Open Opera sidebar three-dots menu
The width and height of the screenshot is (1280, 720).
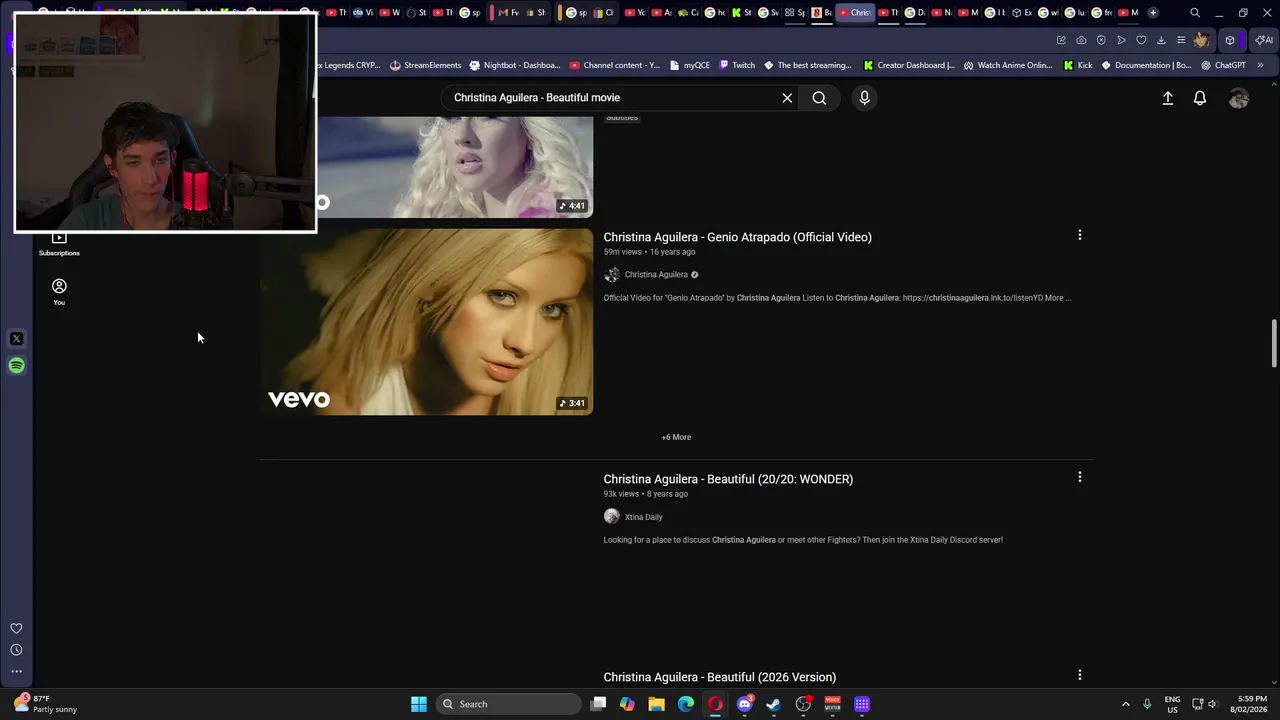point(16,671)
